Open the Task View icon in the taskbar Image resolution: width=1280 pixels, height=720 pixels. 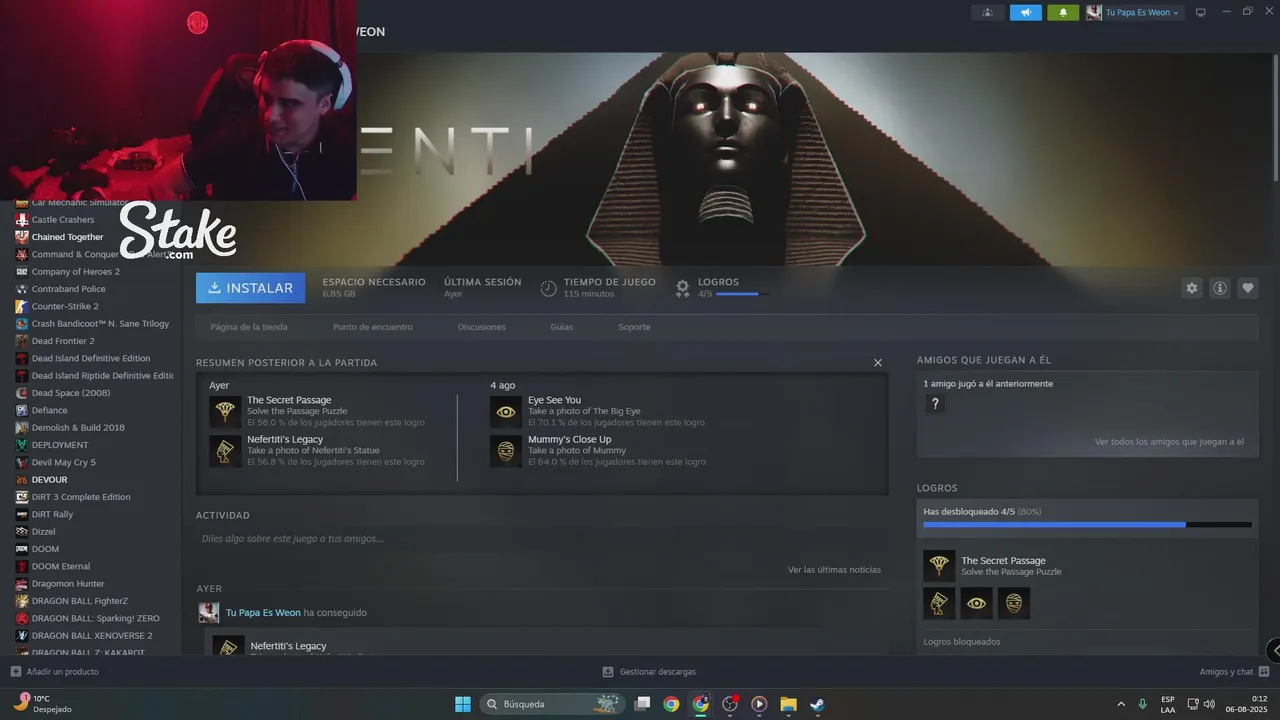[643, 704]
